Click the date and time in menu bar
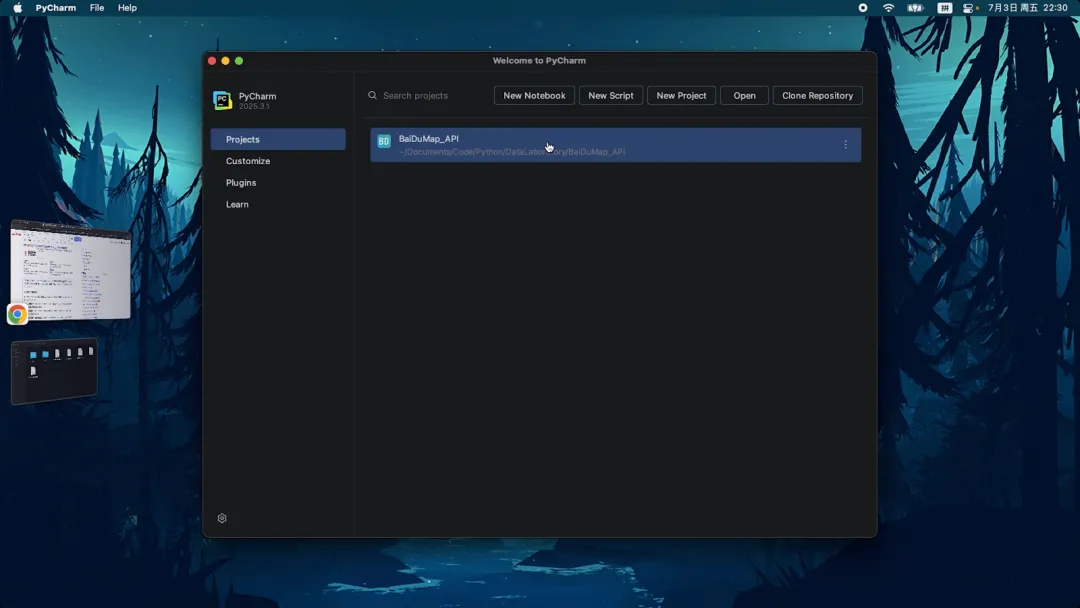 pos(1027,8)
